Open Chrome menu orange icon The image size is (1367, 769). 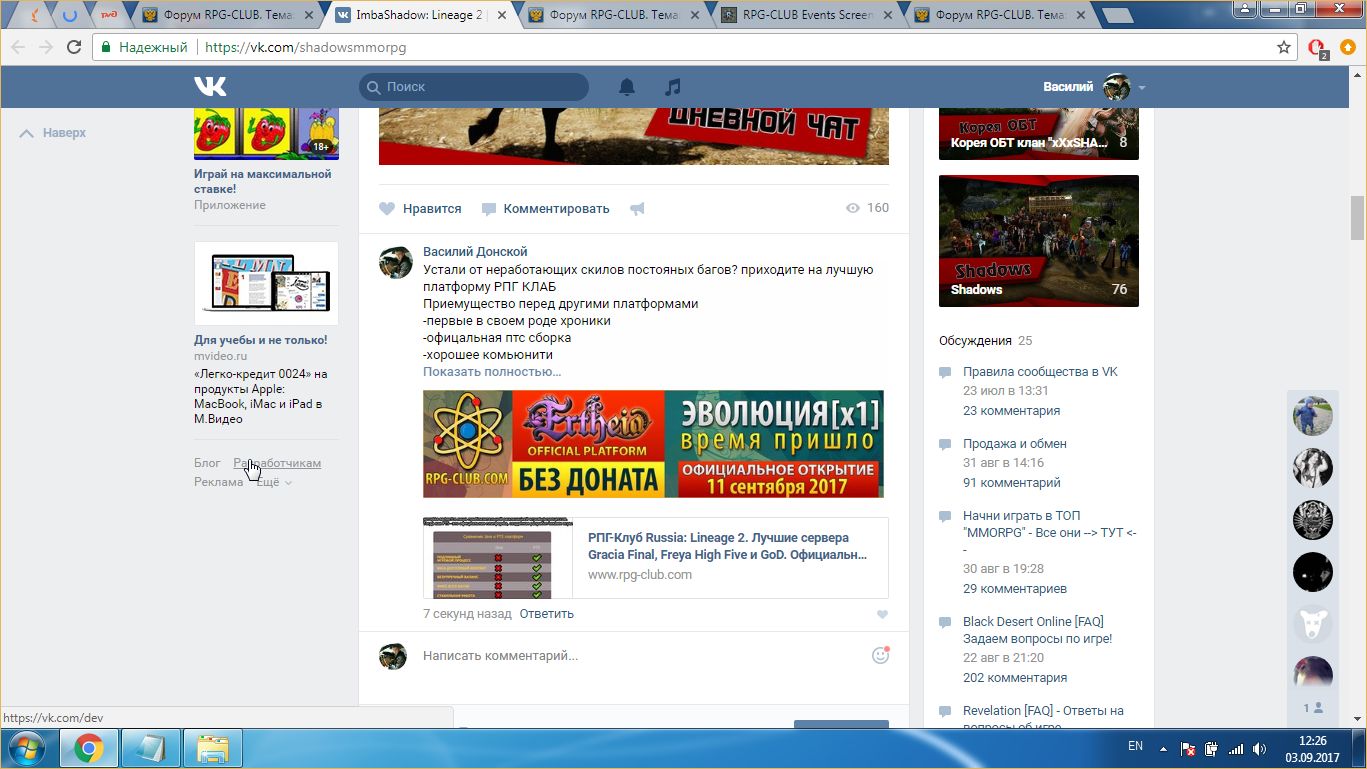coord(1348,47)
